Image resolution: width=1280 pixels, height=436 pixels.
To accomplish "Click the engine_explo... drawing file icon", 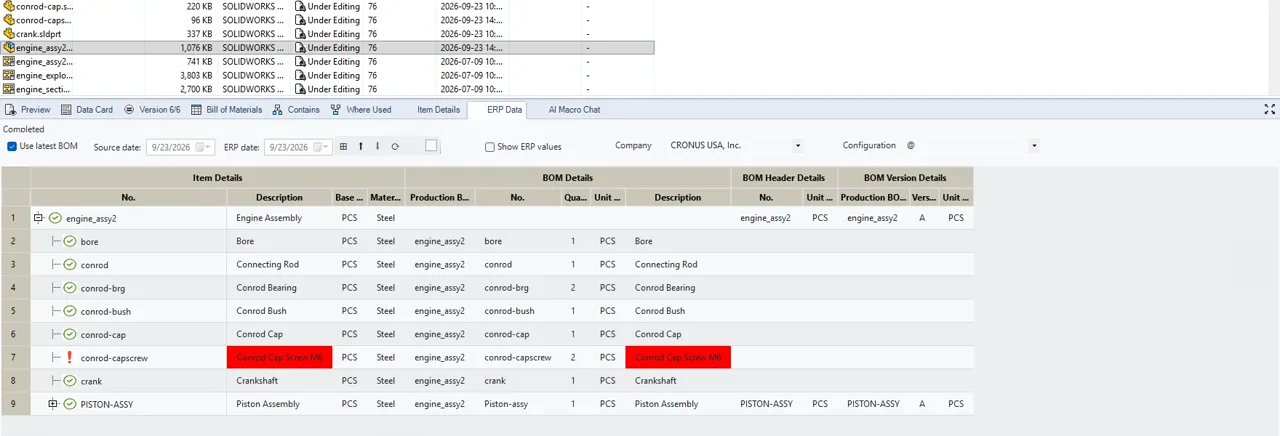I will pyautogui.click(x=9, y=75).
